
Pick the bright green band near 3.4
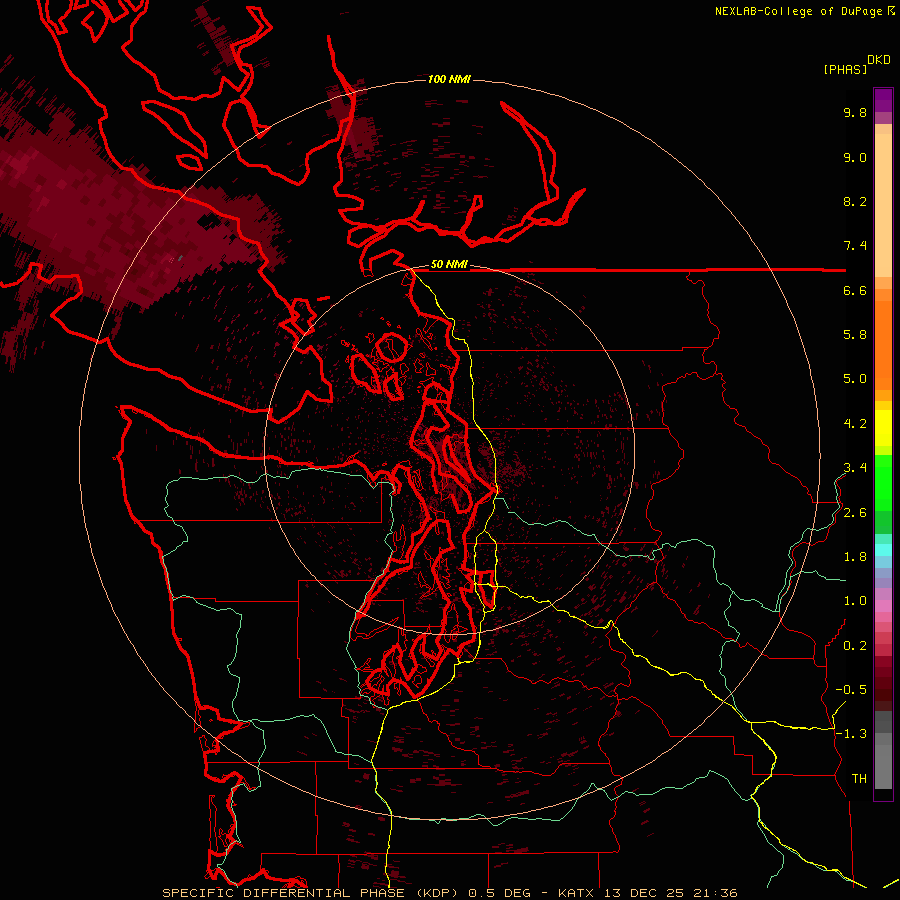883,482
